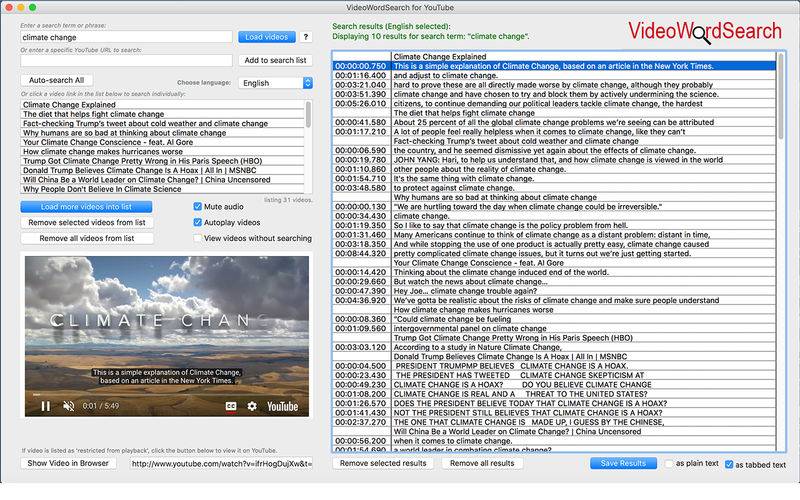
Task: Select result at timestamp 00:05:26.010
Action: tap(555, 104)
